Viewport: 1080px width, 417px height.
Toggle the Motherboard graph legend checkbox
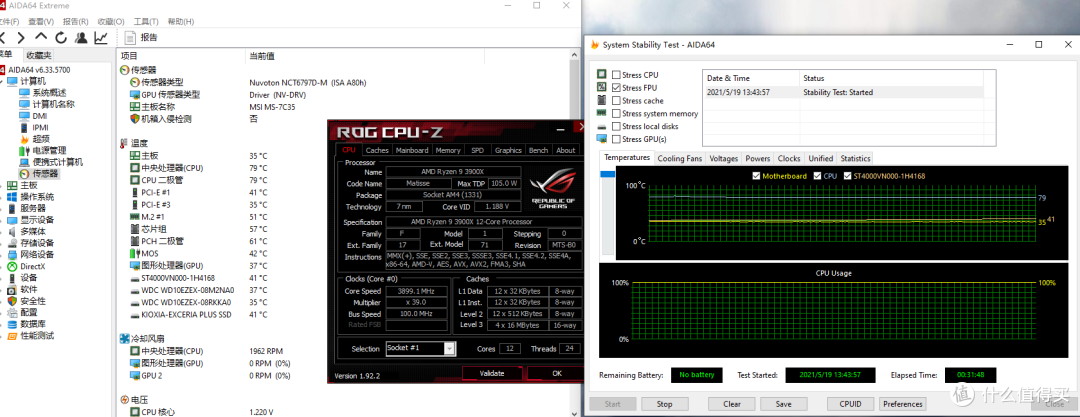coord(757,176)
